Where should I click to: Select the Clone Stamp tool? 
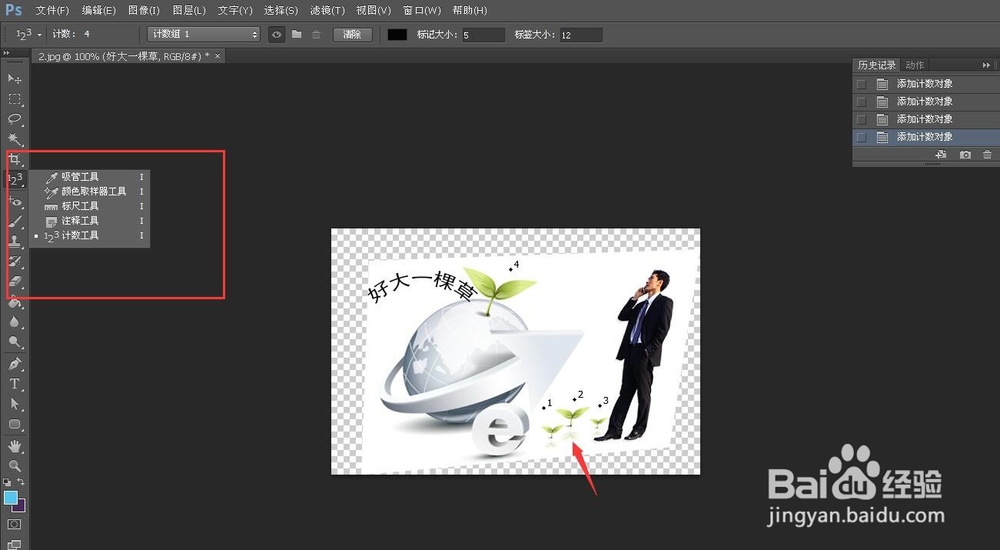coord(14,241)
